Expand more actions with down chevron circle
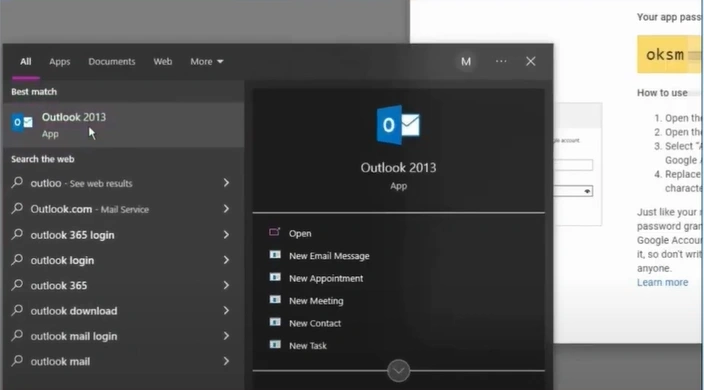 click(398, 371)
